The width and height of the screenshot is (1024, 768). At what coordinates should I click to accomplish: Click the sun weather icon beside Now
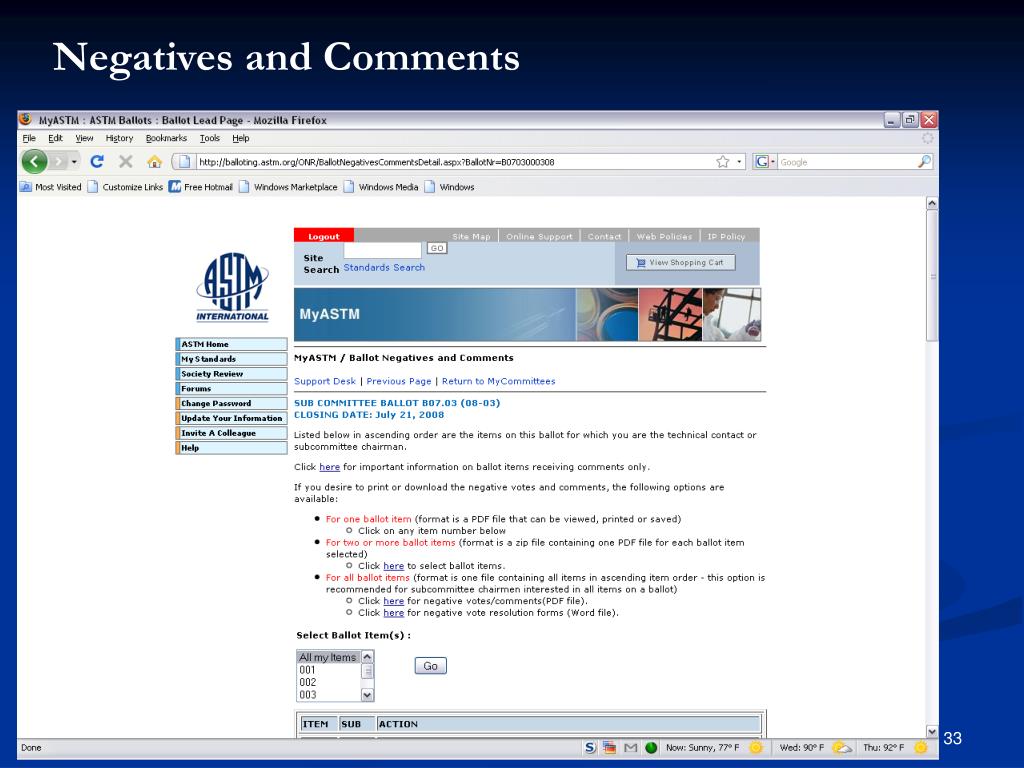click(756, 748)
